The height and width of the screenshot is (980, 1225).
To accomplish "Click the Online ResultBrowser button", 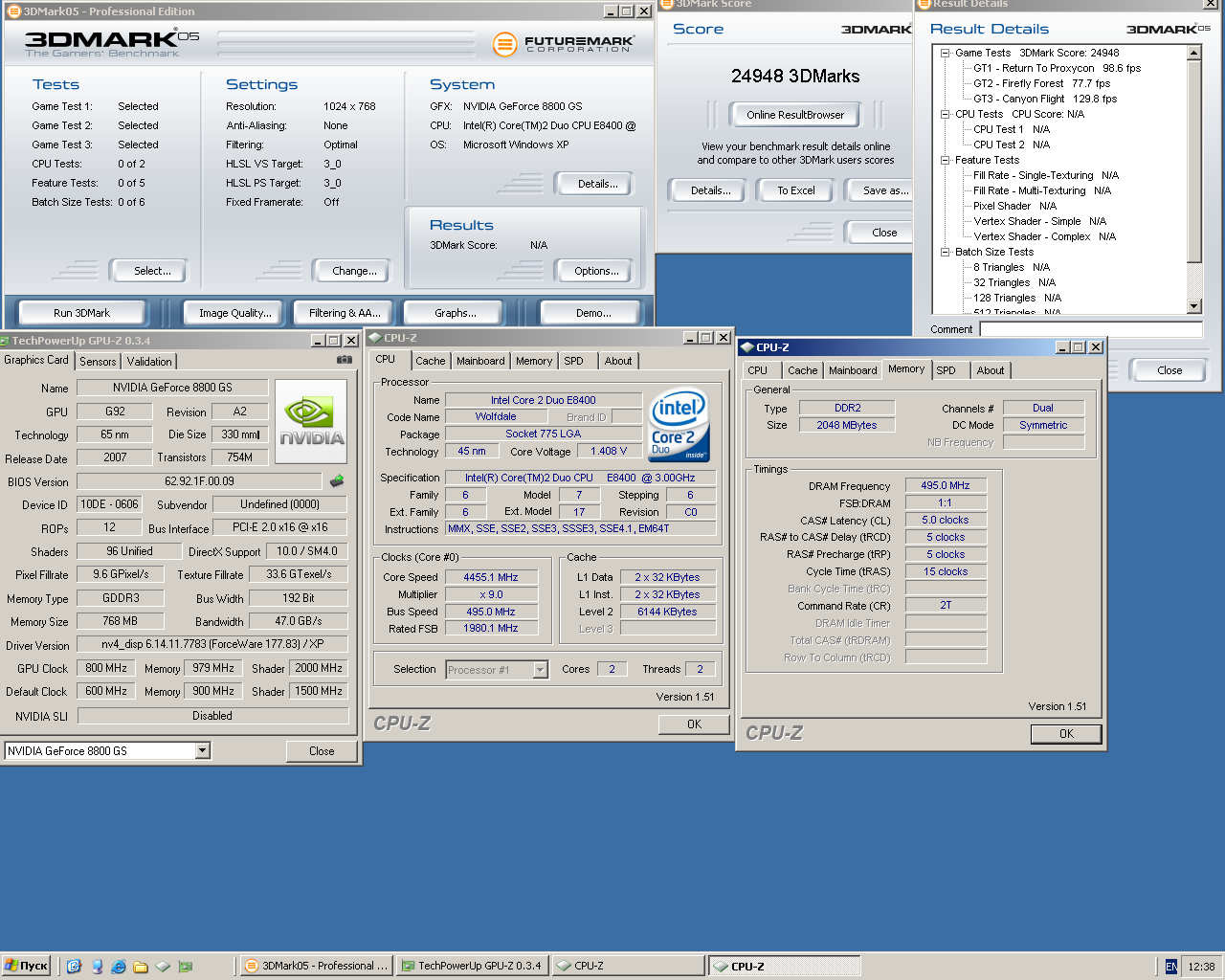I will (x=795, y=115).
